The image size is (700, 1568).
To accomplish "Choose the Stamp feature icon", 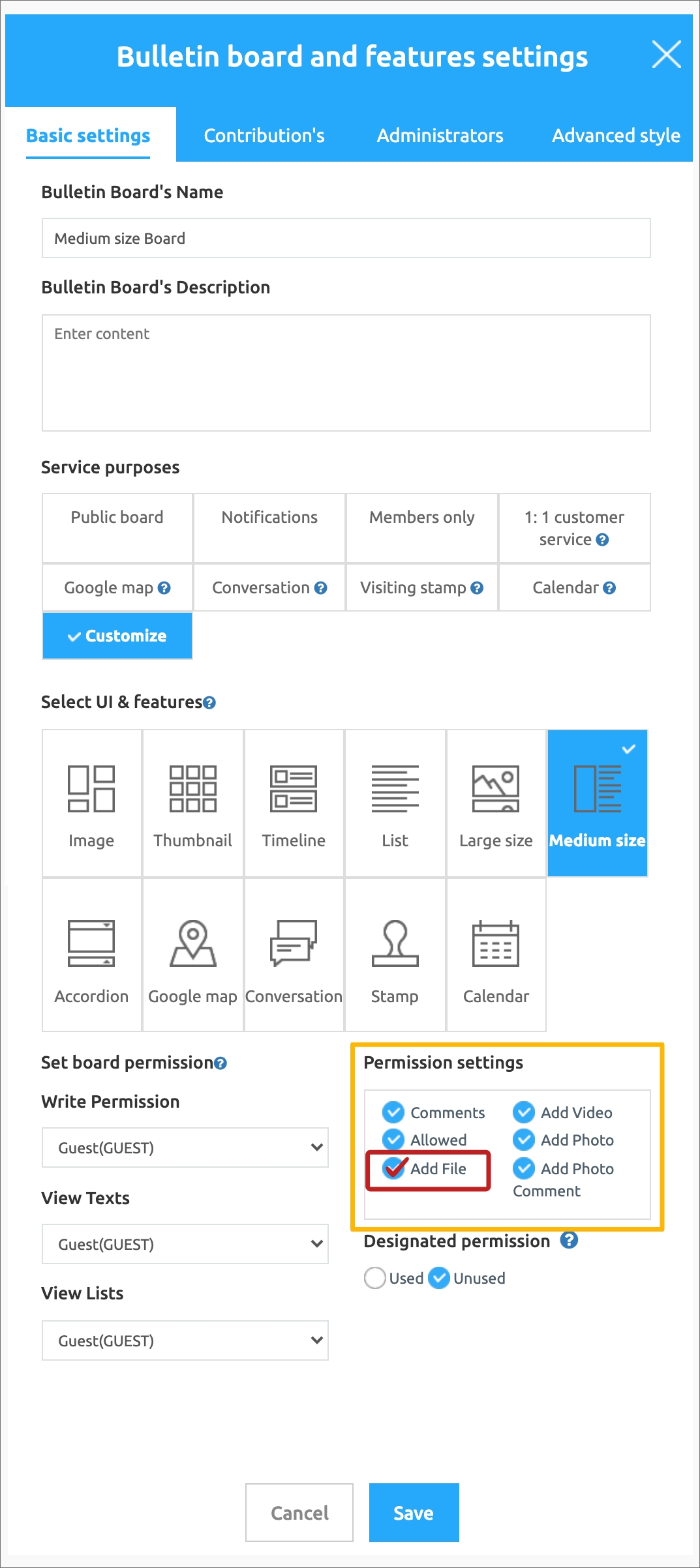I will pos(395,943).
